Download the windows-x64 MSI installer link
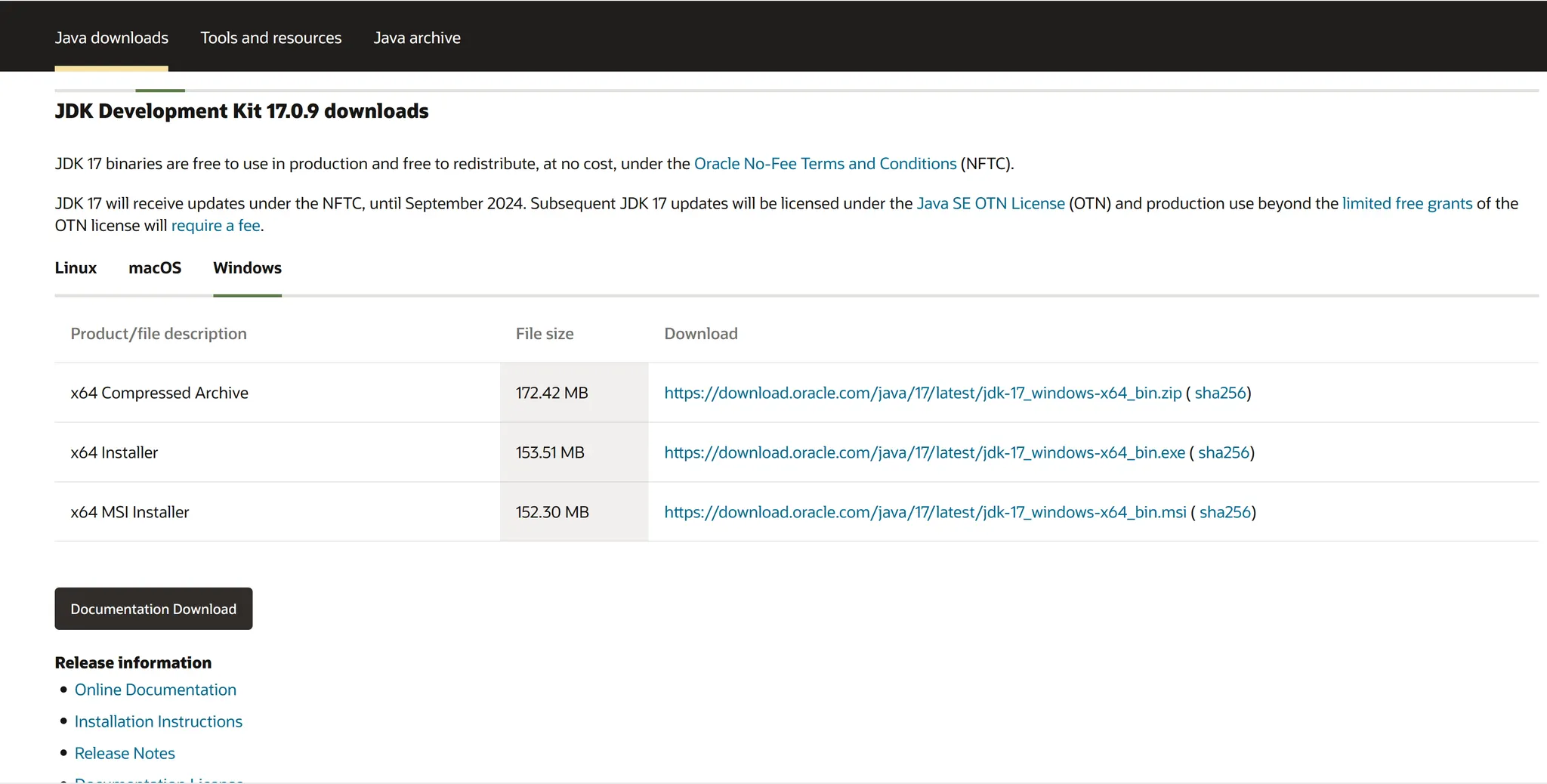This screenshot has height=784, width=1547. 925,512
